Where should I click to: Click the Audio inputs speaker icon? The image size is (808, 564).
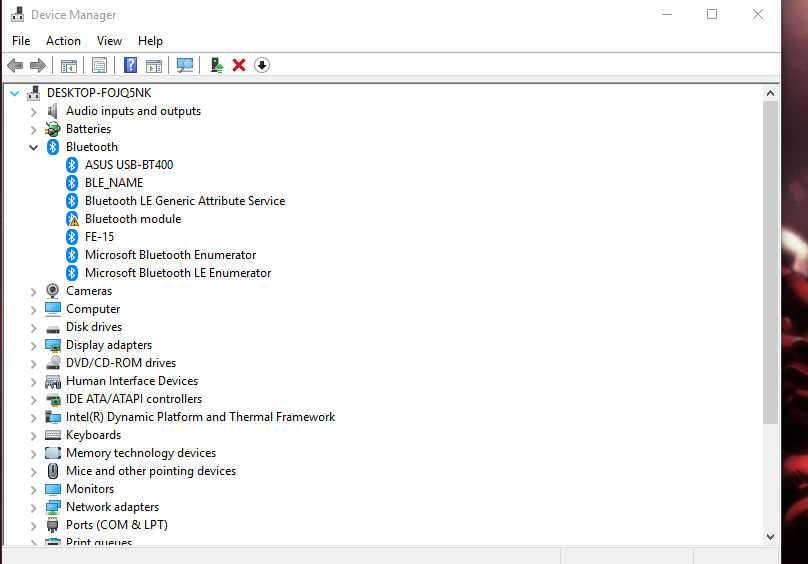[53, 111]
